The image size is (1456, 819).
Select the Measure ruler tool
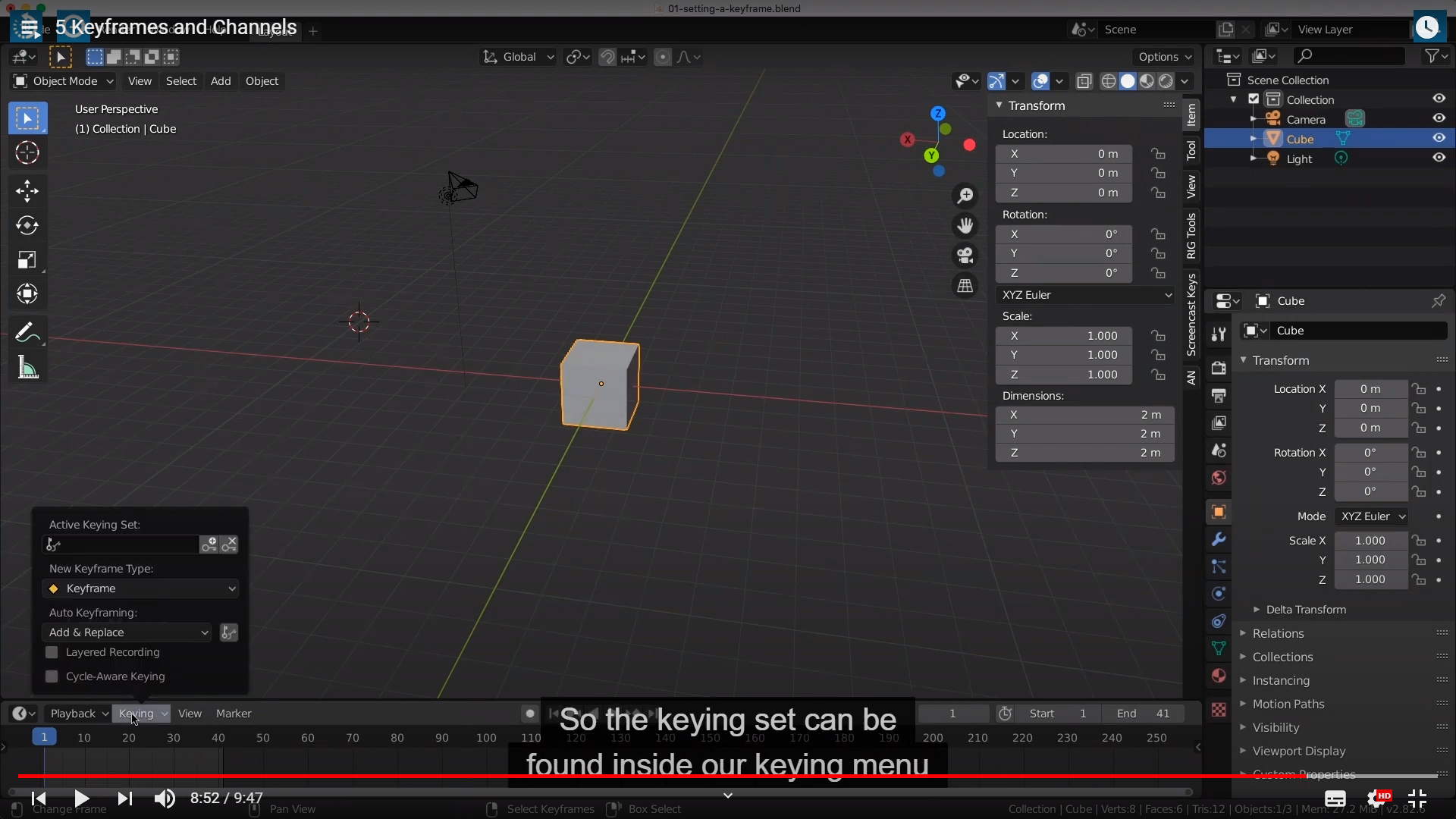point(27,368)
